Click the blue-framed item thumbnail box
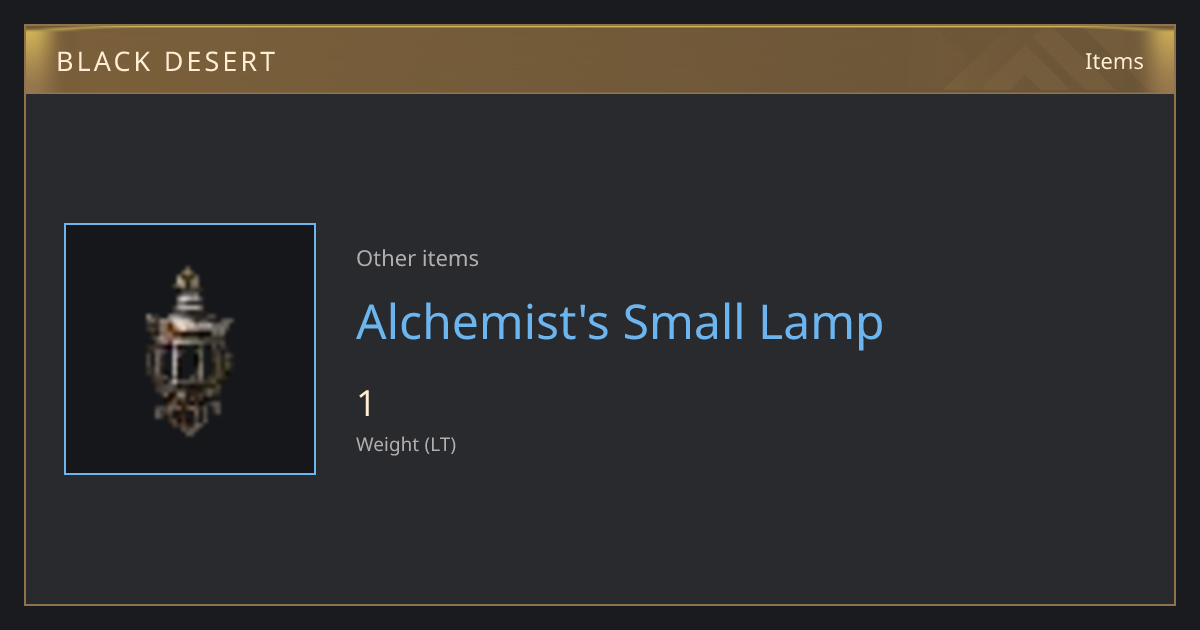Screen dimensions: 1200x630 pyautogui.click(x=190, y=349)
